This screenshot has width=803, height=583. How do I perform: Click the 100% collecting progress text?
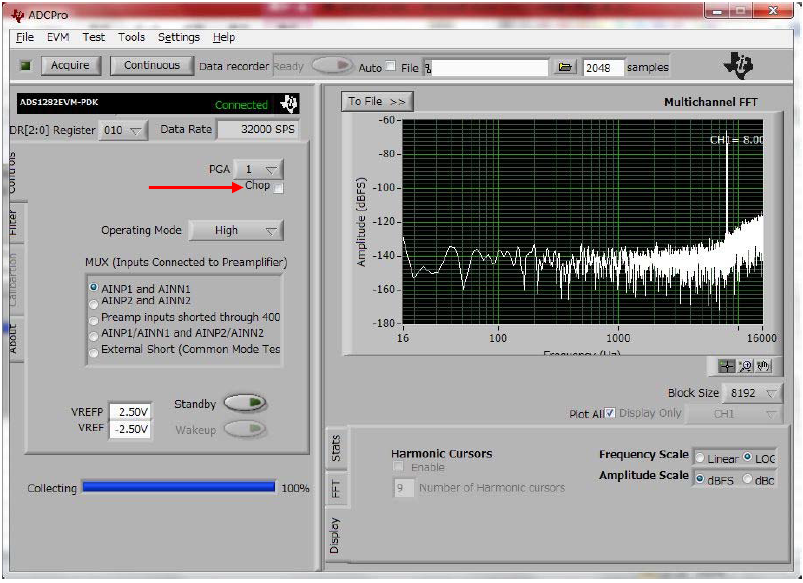click(295, 488)
